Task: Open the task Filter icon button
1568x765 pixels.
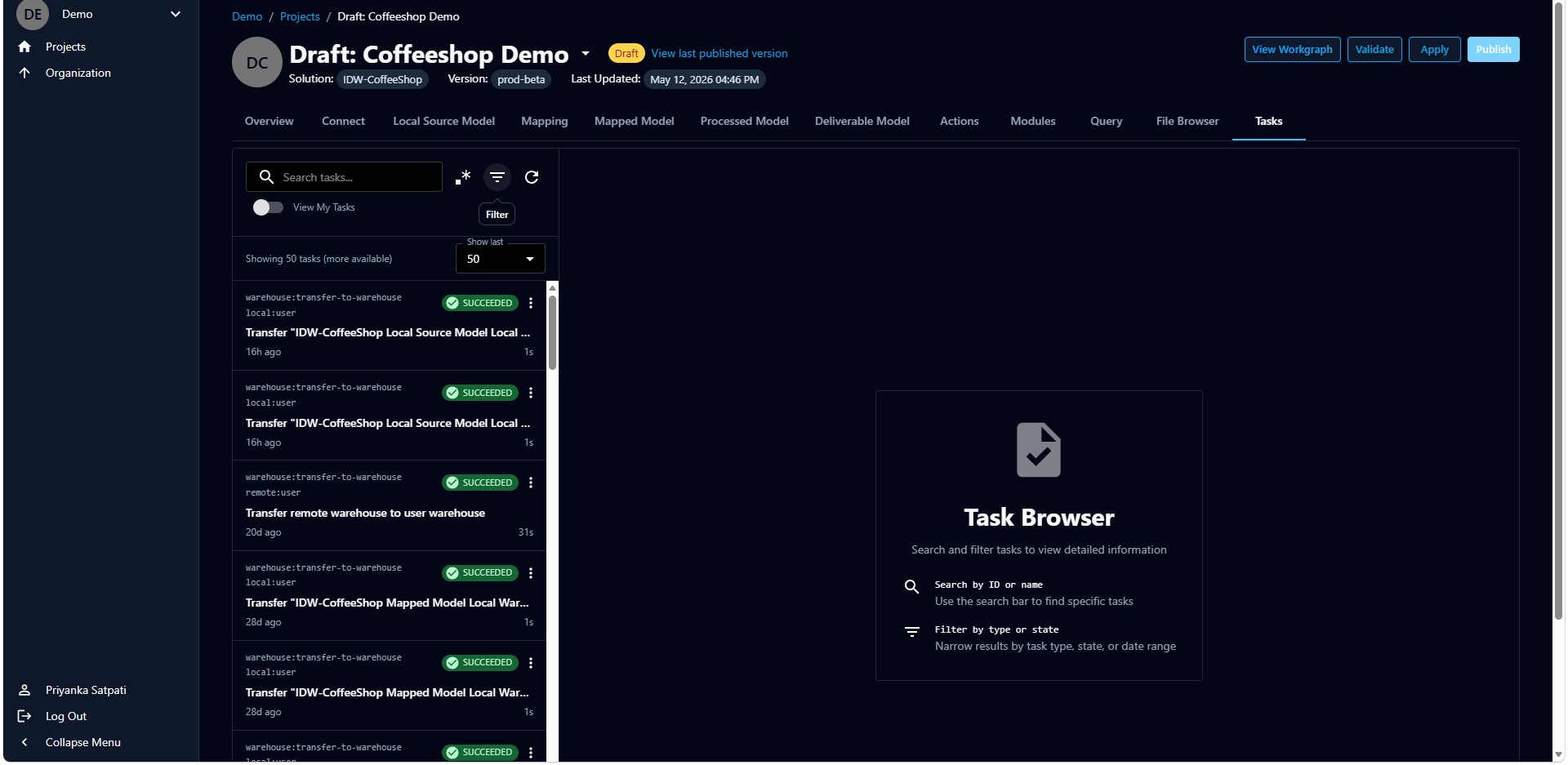Action: [497, 177]
